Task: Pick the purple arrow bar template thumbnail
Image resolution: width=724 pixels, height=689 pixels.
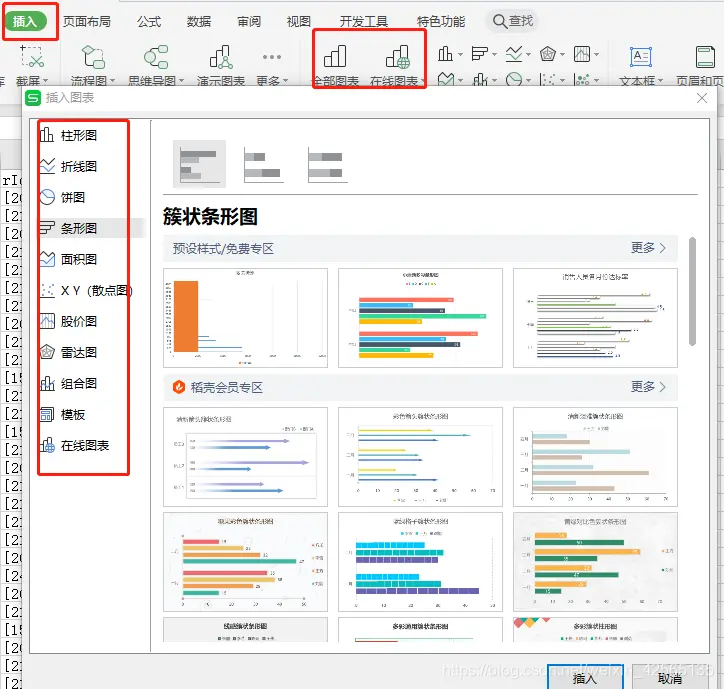Action: [x=245, y=457]
